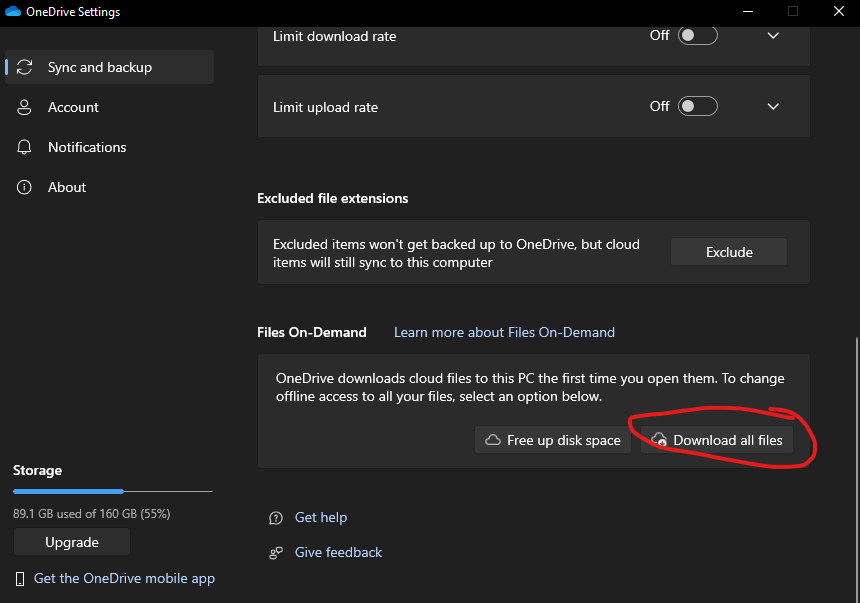Open the Notifications section
This screenshot has width=860, height=603.
pyautogui.click(x=109, y=147)
